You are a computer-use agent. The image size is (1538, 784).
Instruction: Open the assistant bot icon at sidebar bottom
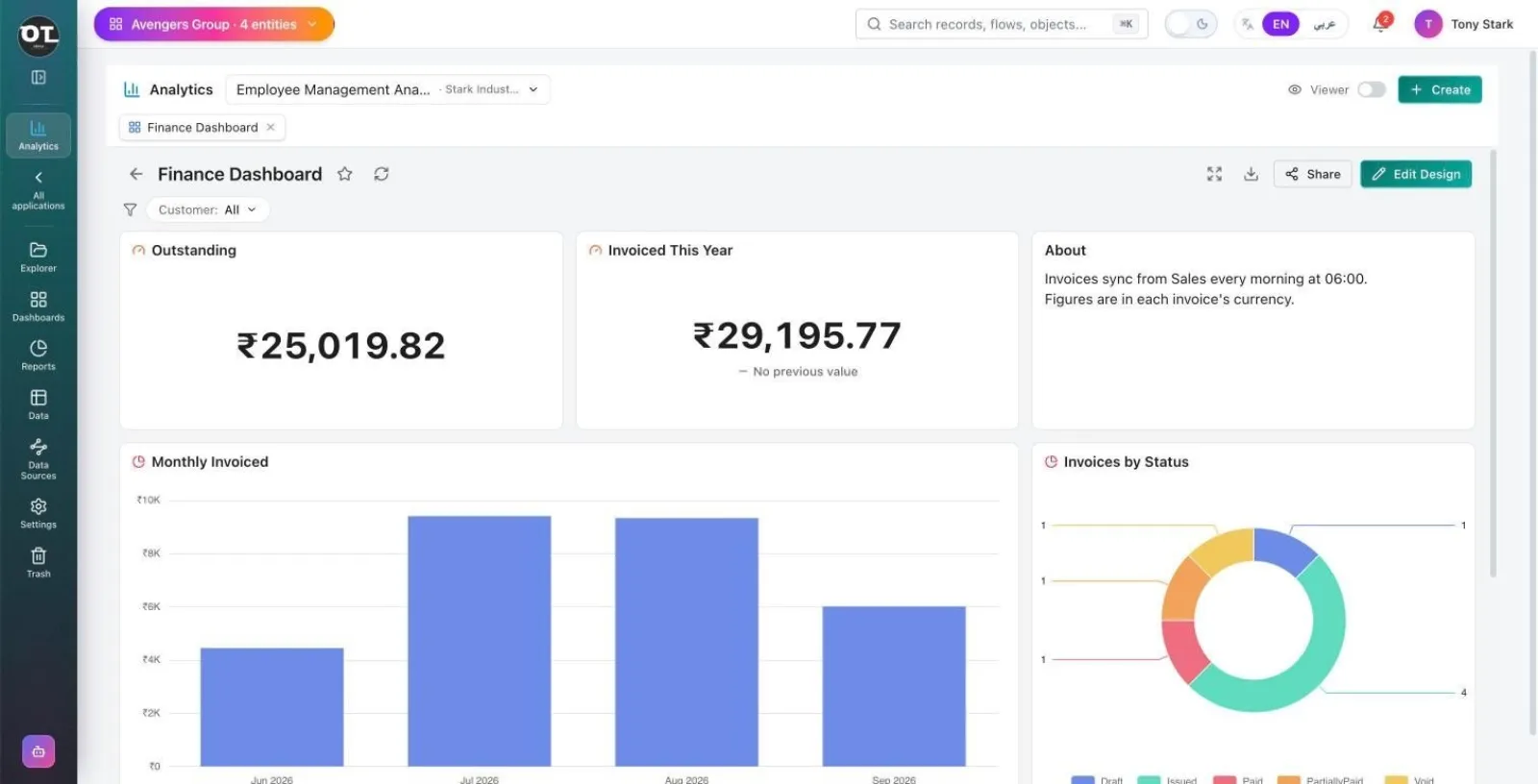point(38,751)
